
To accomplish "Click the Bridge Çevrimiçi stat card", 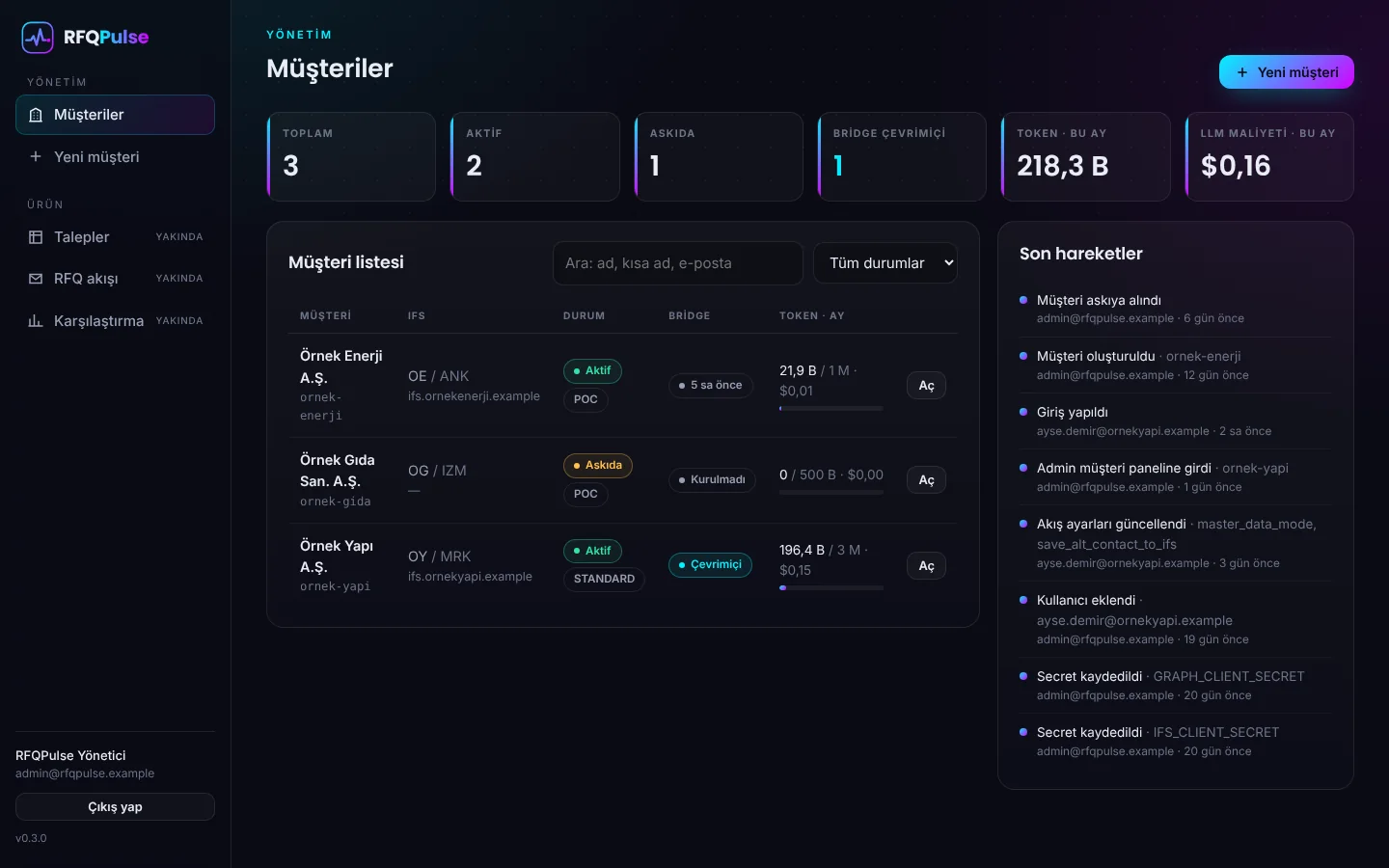I will point(902,157).
